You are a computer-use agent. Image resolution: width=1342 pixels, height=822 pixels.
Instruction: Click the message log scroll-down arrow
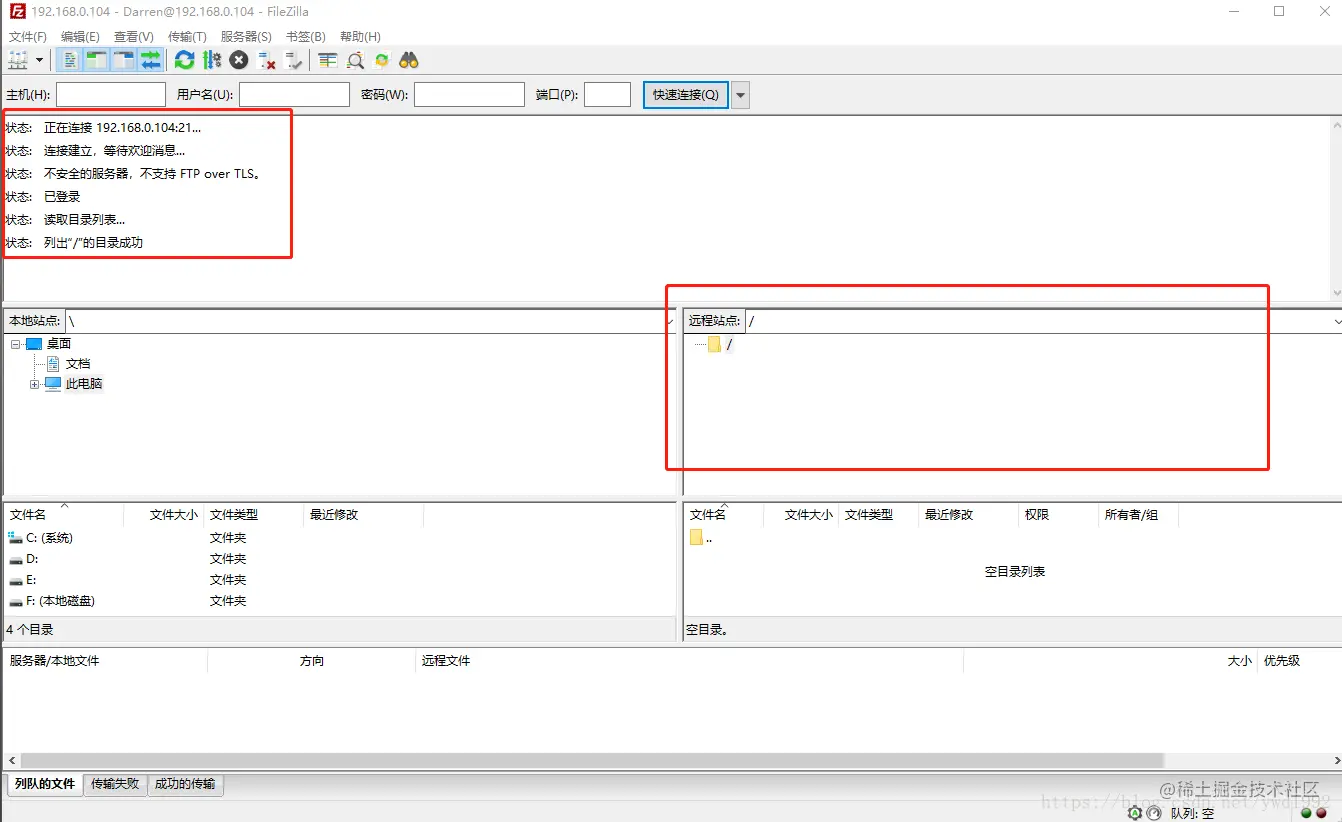(1336, 293)
